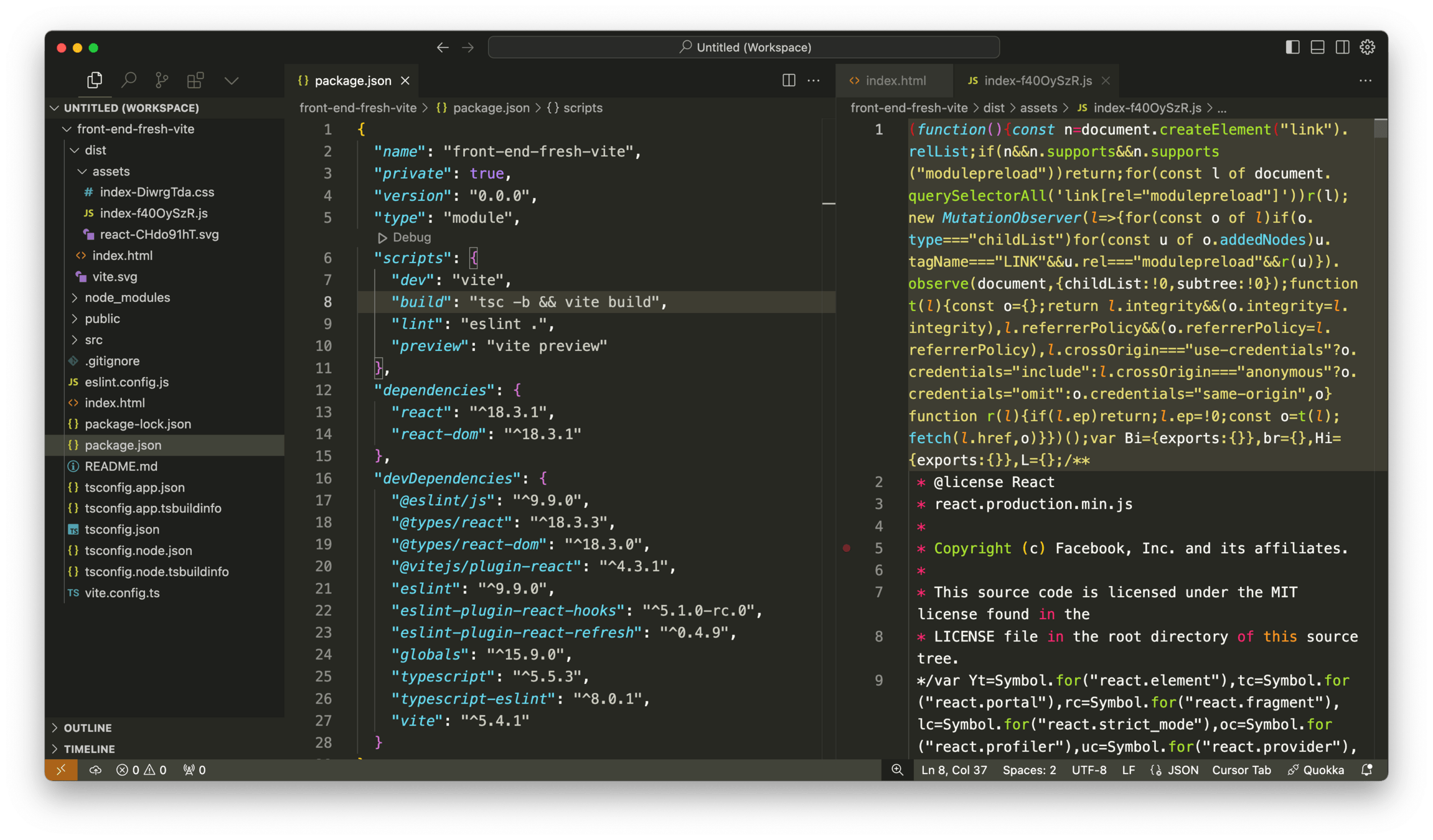Viewport: 1433px width, 840px height.
Task: Click the Debug code lens above scripts
Action: tap(411, 237)
